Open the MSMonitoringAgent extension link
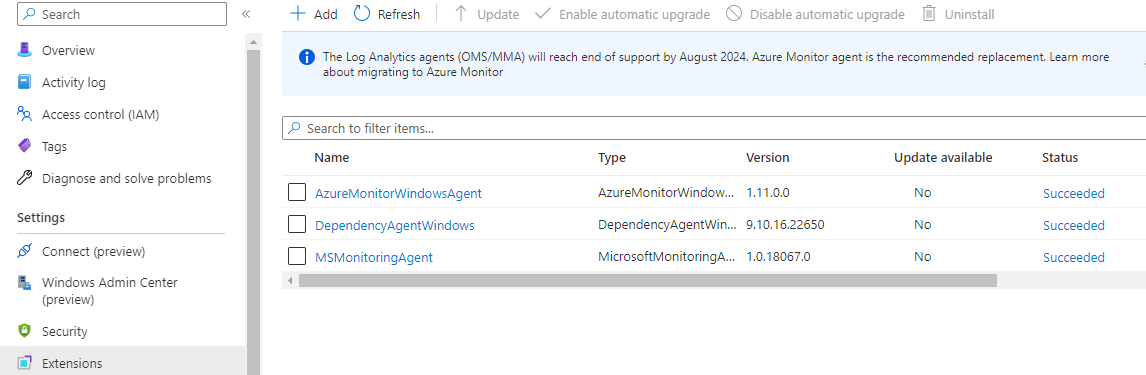Screen dimensions: 1146x375 373,257
